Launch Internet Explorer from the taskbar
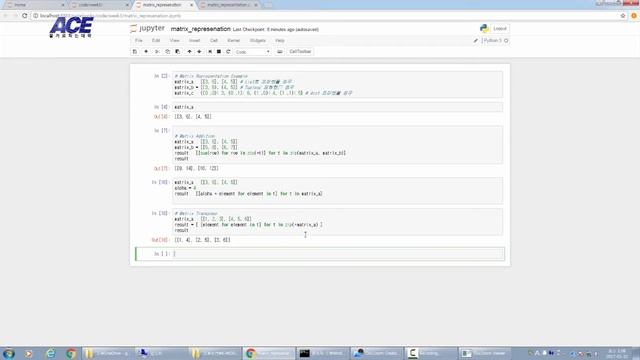The height and width of the screenshot is (360, 640). click(50, 353)
